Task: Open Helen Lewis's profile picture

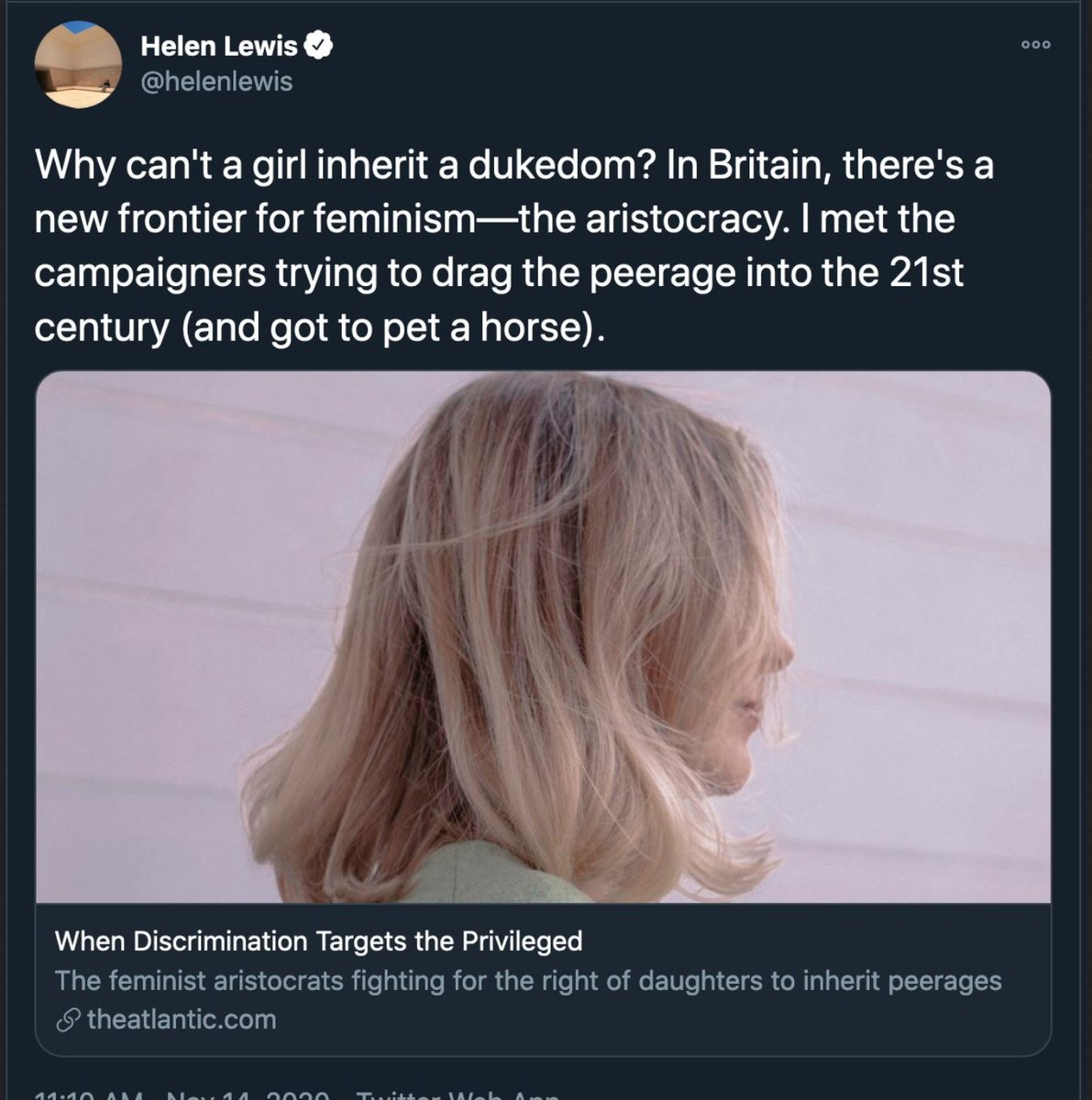Action: (x=78, y=64)
